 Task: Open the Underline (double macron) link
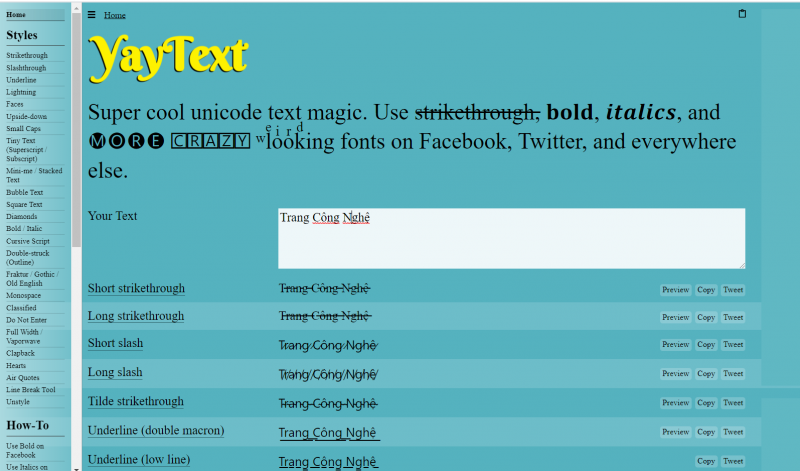(x=155, y=431)
